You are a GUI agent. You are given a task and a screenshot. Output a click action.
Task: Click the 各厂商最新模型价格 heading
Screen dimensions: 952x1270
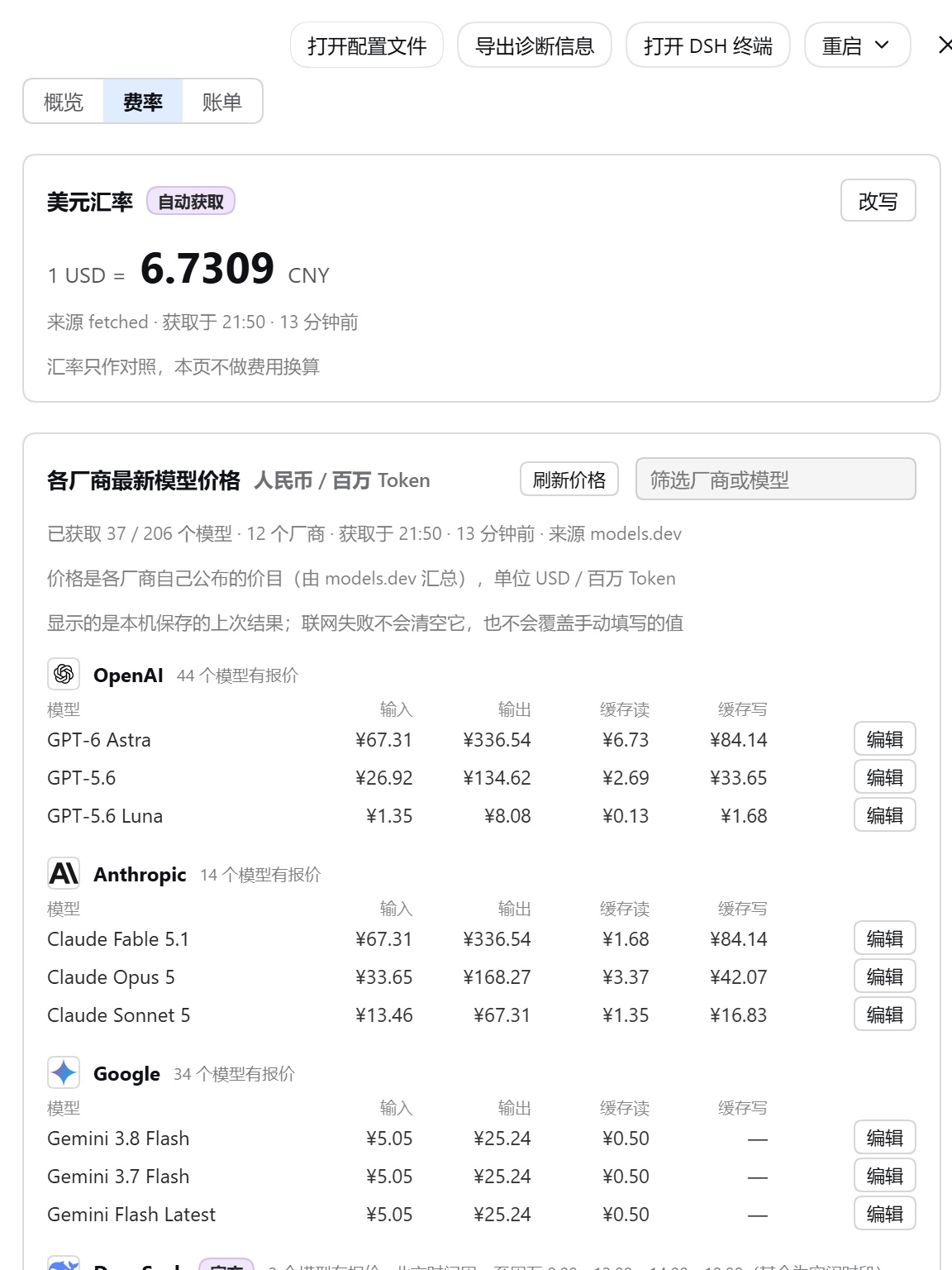tap(144, 480)
